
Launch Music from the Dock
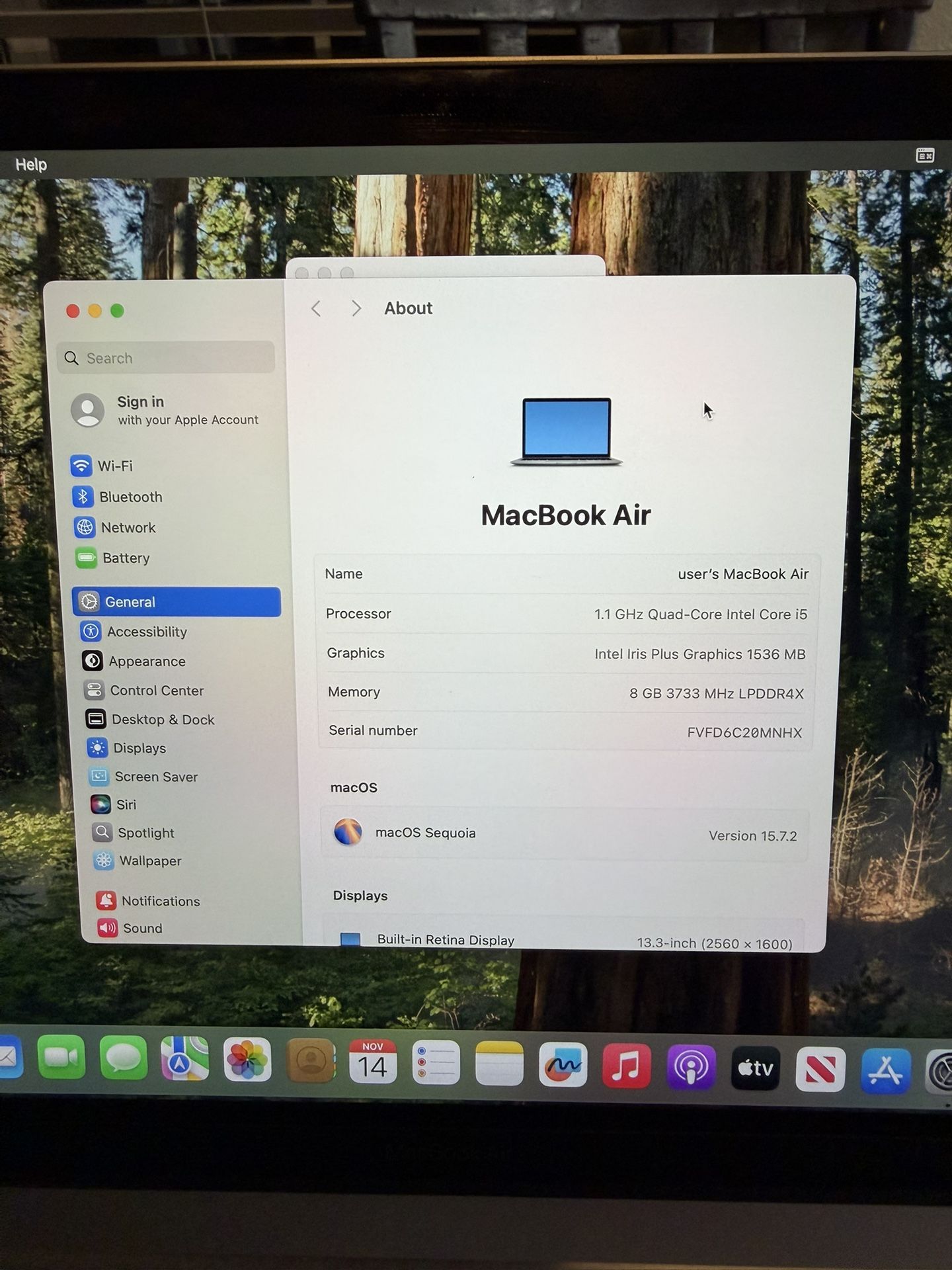[626, 1066]
